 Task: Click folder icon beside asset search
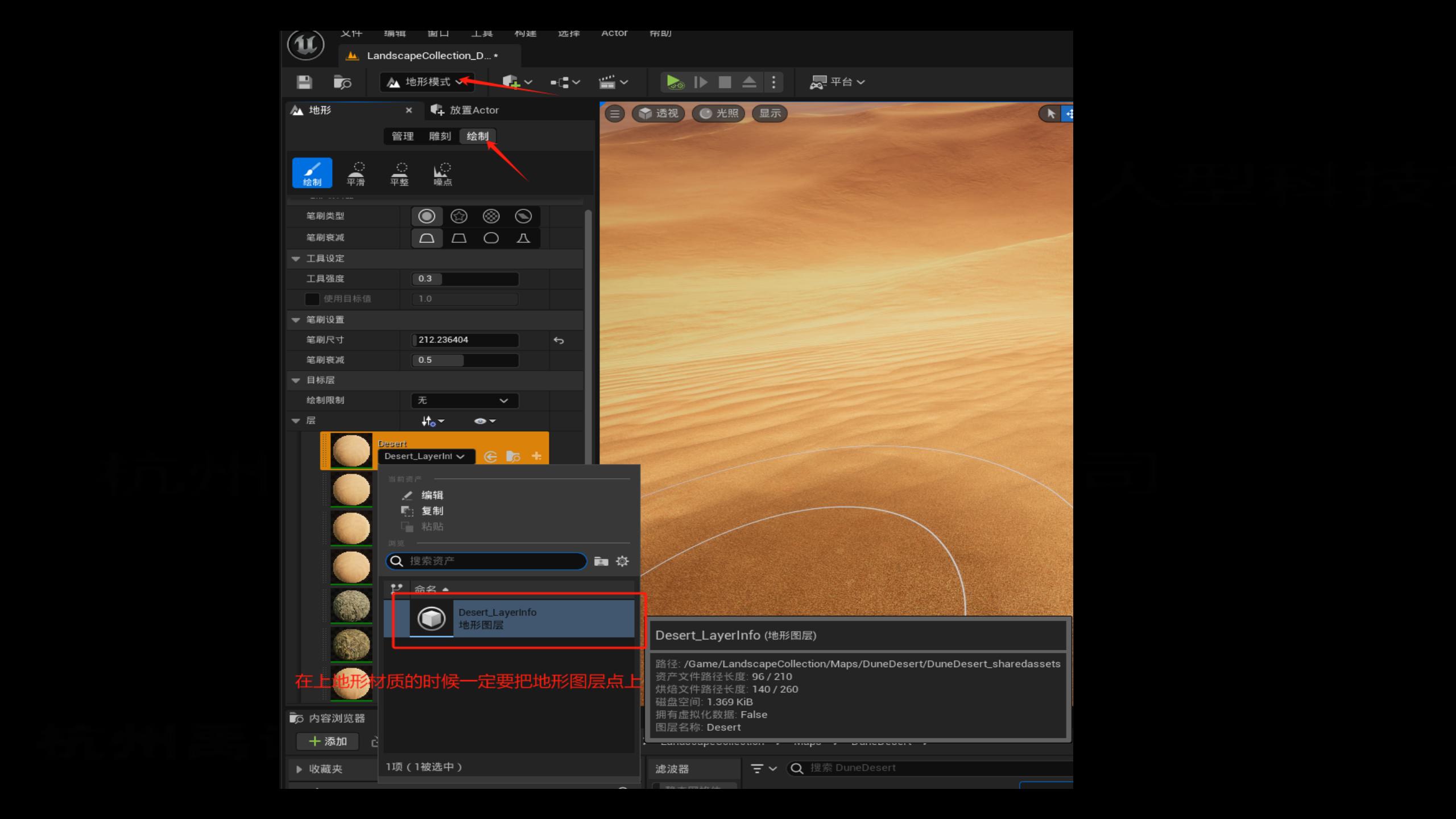[601, 561]
